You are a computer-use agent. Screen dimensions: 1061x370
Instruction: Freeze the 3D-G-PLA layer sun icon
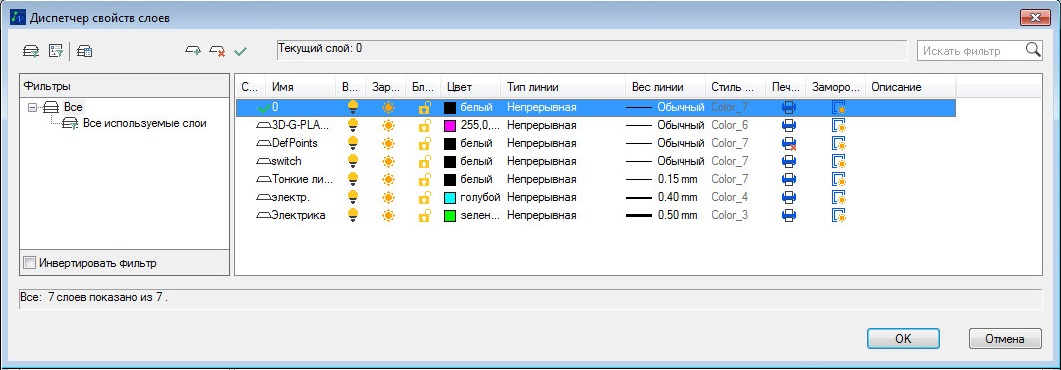pos(388,125)
